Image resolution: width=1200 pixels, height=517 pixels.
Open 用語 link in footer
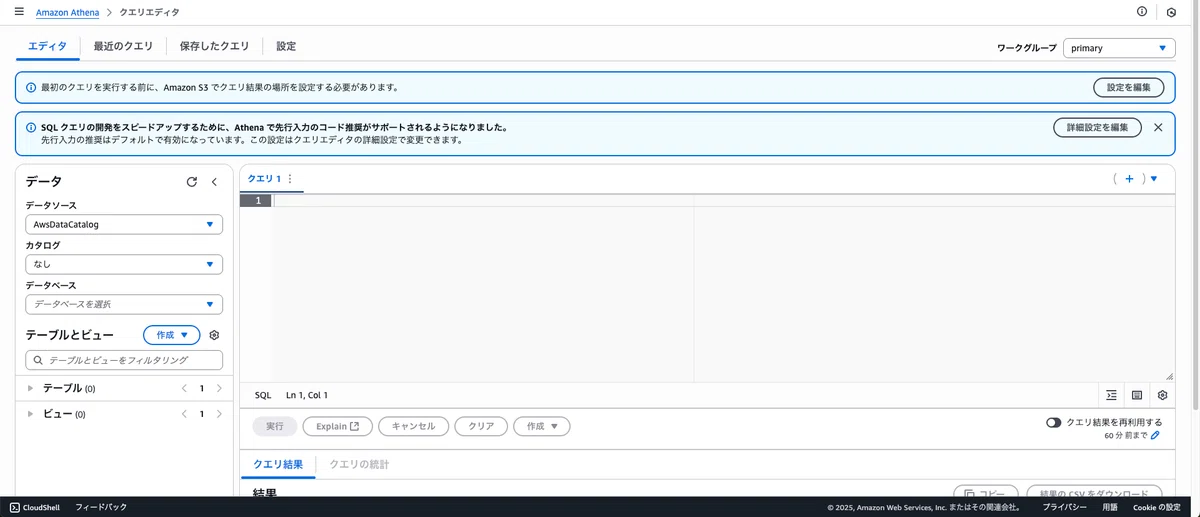[x=1110, y=507]
